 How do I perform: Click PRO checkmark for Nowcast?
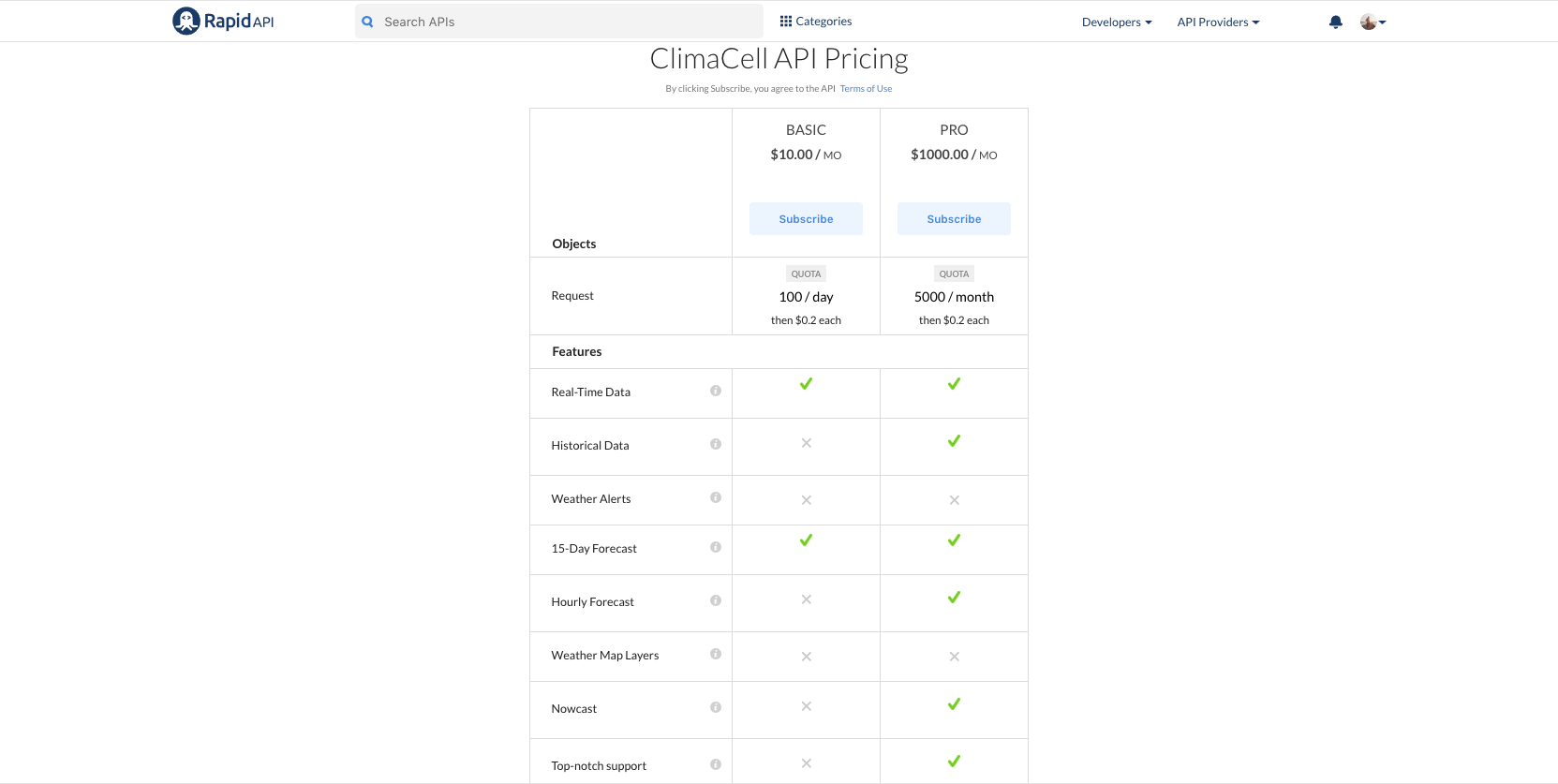coord(954,704)
